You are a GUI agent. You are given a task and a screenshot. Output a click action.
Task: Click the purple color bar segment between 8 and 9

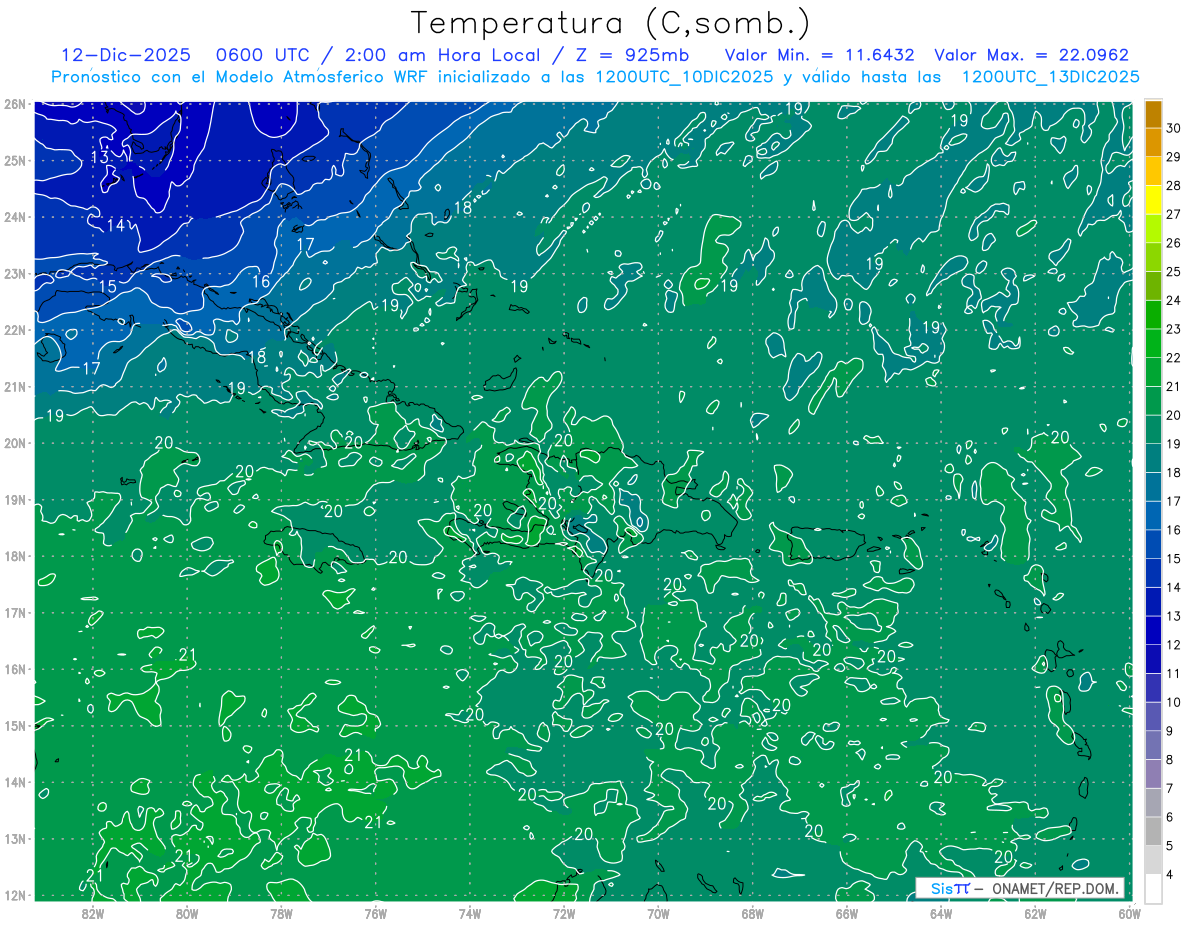coord(1153,745)
